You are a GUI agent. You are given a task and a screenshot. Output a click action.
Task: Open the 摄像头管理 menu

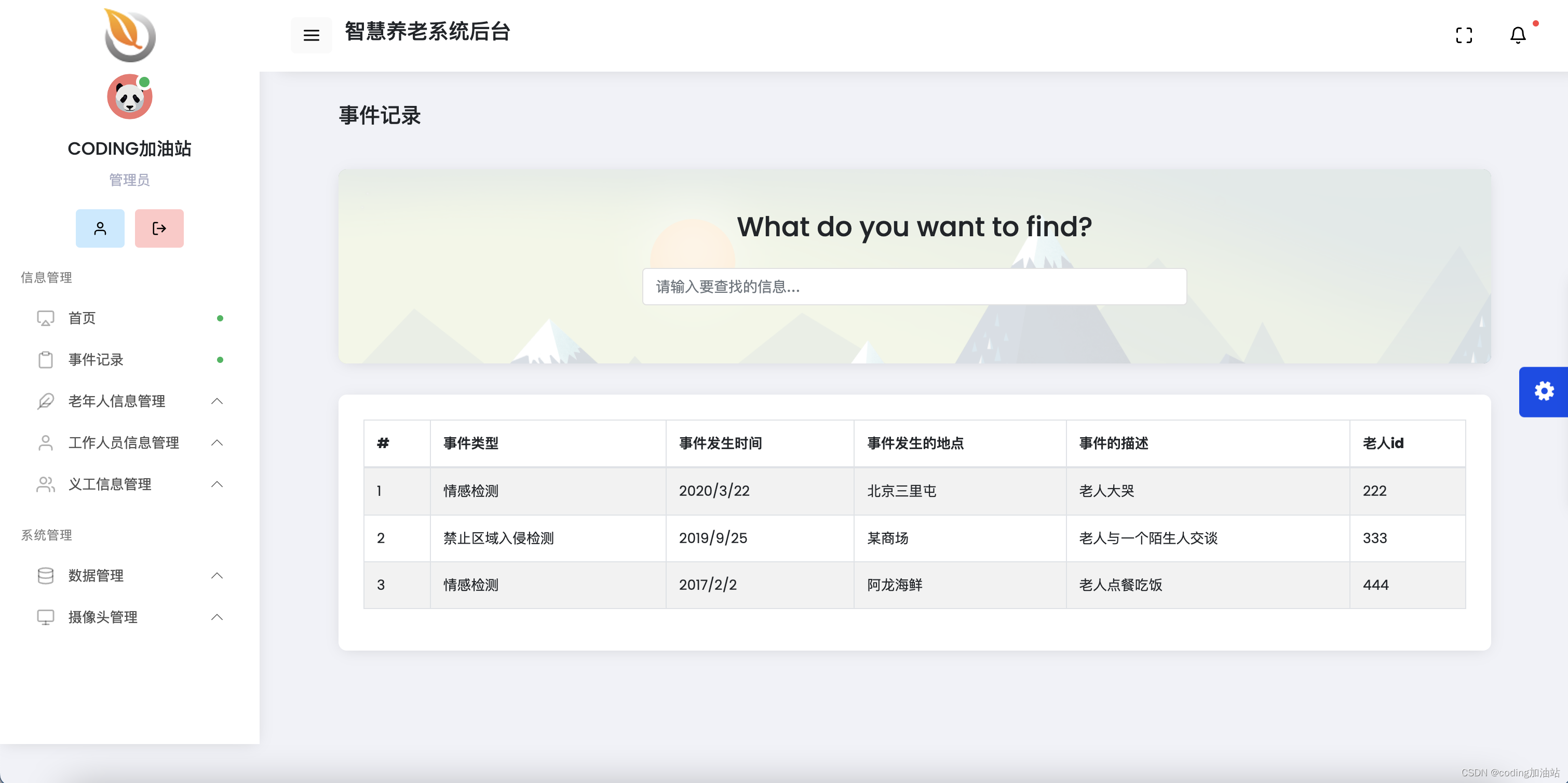pyautogui.click(x=130, y=617)
